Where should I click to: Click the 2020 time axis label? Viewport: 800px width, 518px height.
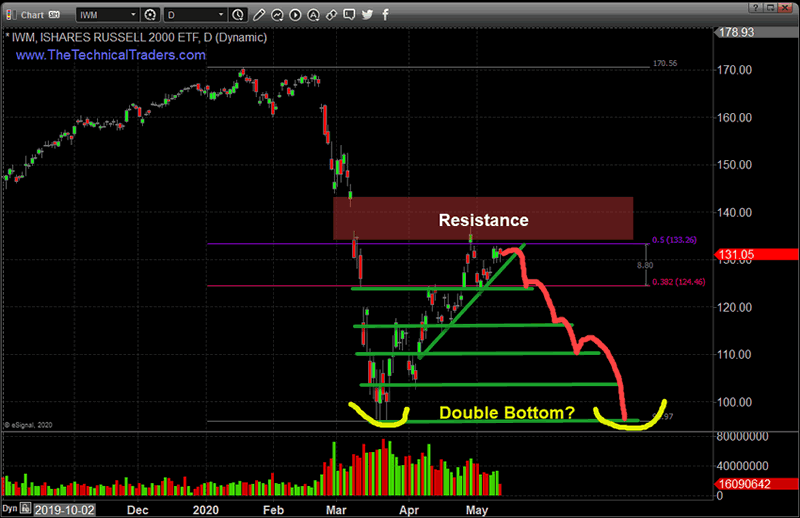pos(206,510)
